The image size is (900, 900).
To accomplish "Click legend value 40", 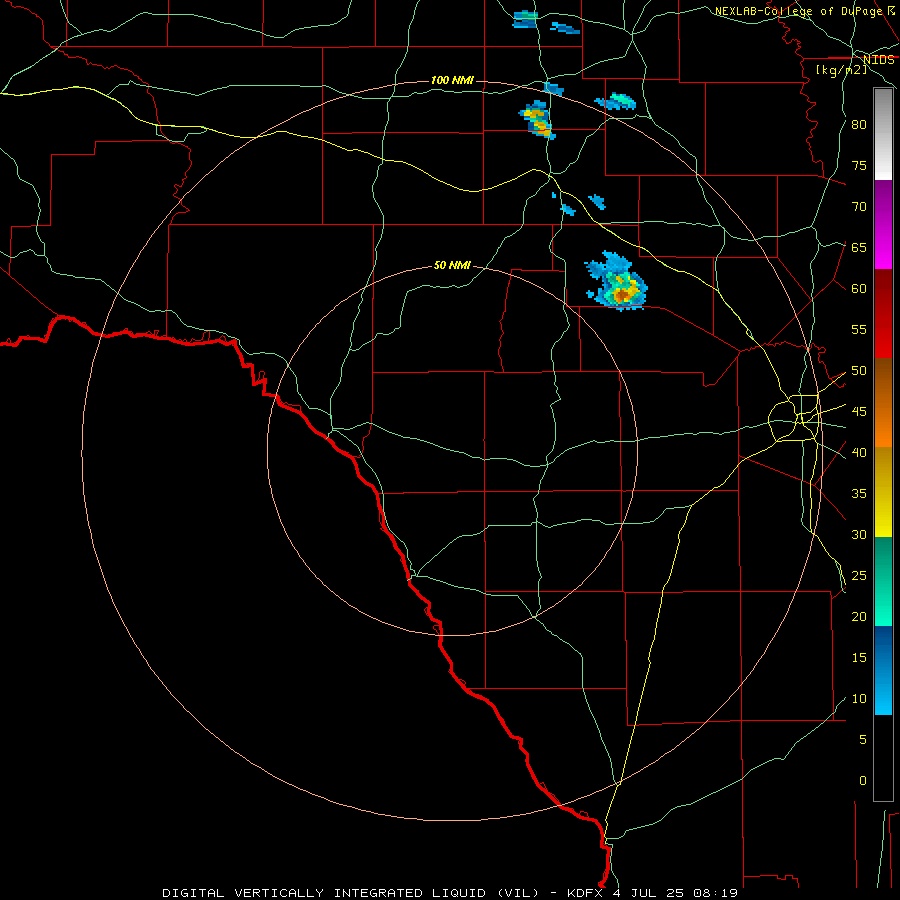I will 859,452.
